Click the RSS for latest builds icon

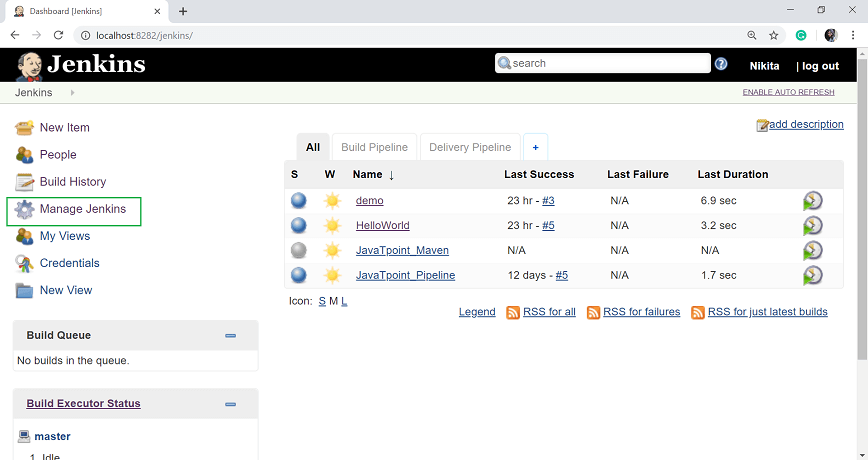click(x=698, y=313)
